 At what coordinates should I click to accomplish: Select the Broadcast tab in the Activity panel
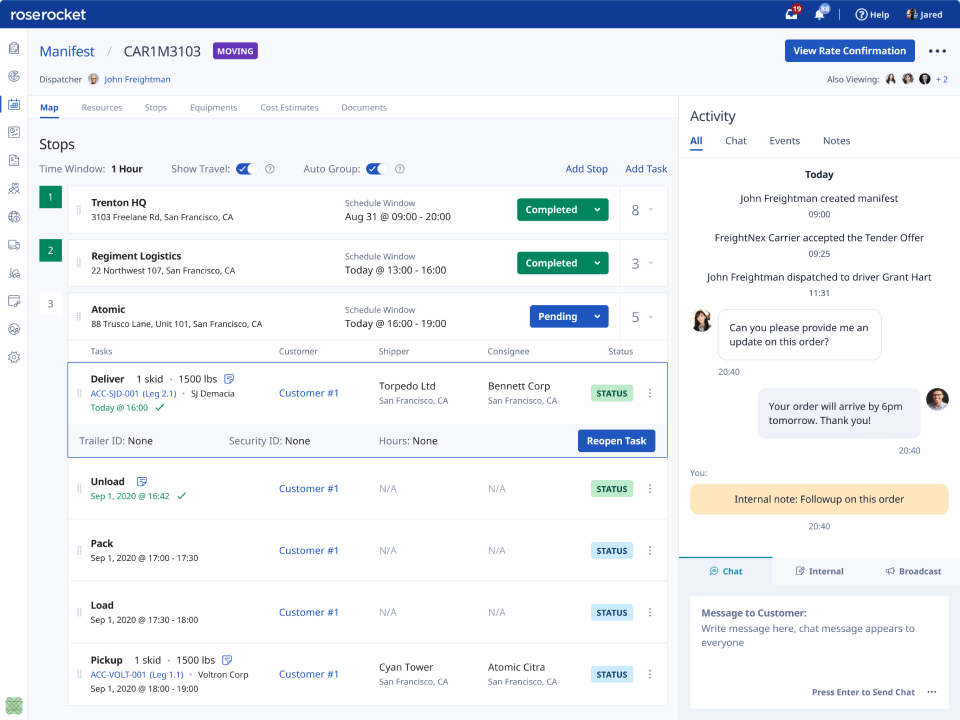913,571
